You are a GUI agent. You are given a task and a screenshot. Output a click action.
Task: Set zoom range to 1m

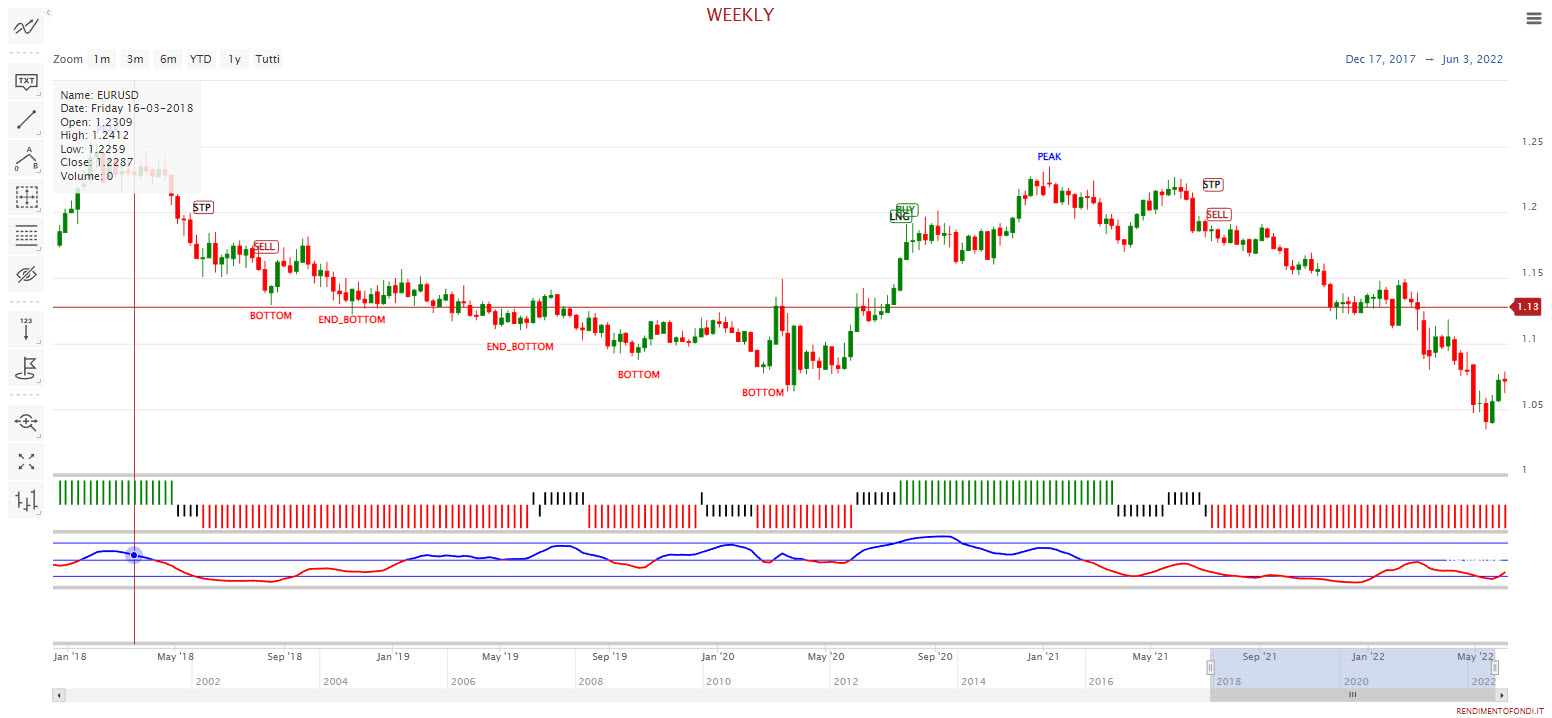click(102, 59)
